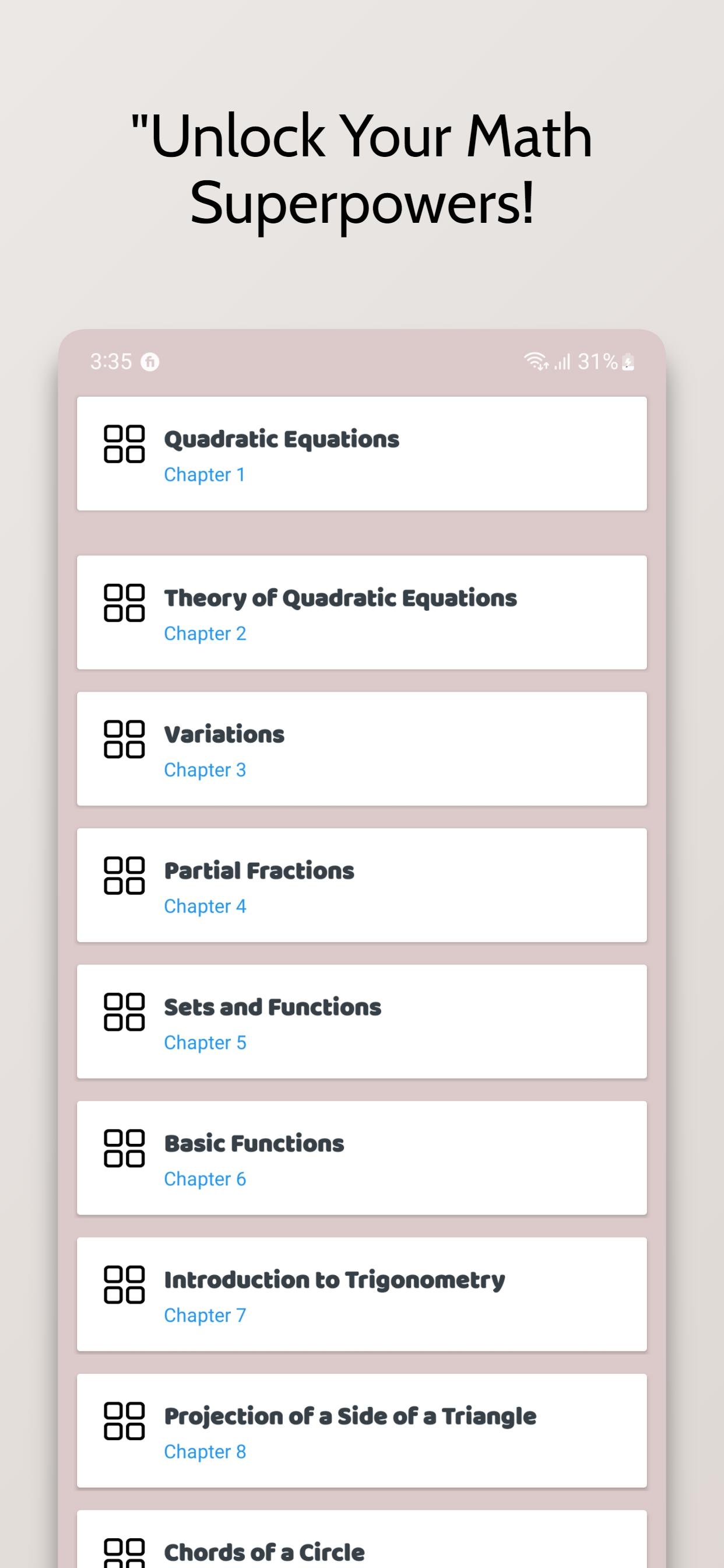Tap the grid icon beside Introduction to Trigonometry
724x1568 pixels.
click(124, 1285)
